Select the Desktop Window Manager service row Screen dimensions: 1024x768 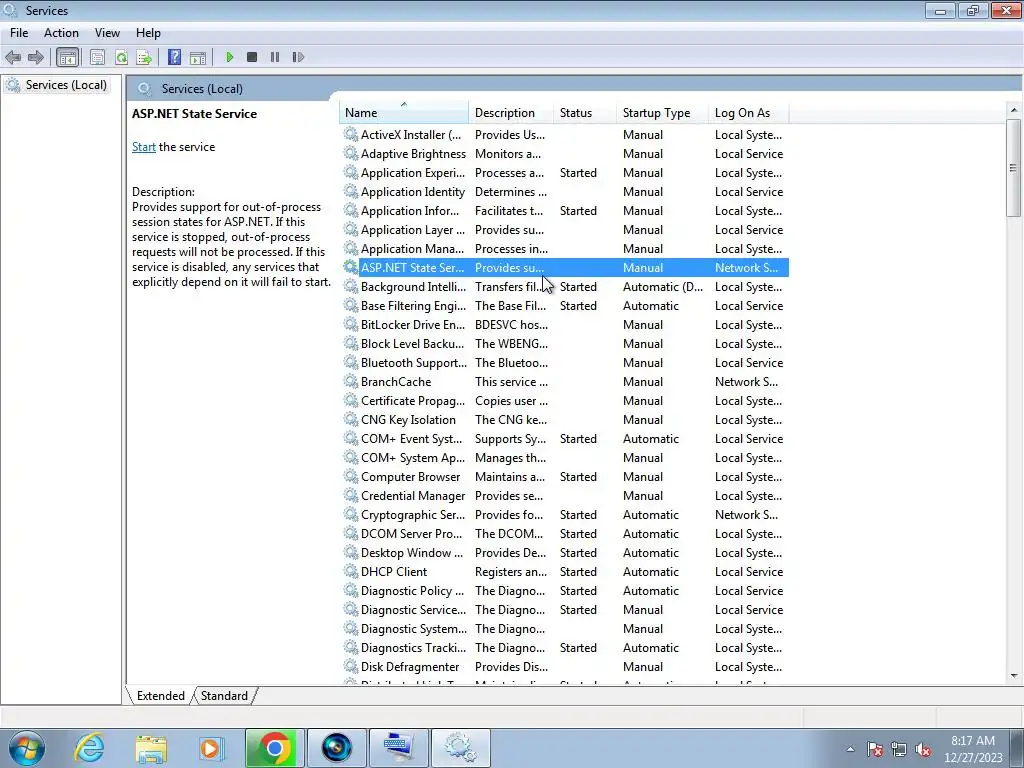[565, 552]
